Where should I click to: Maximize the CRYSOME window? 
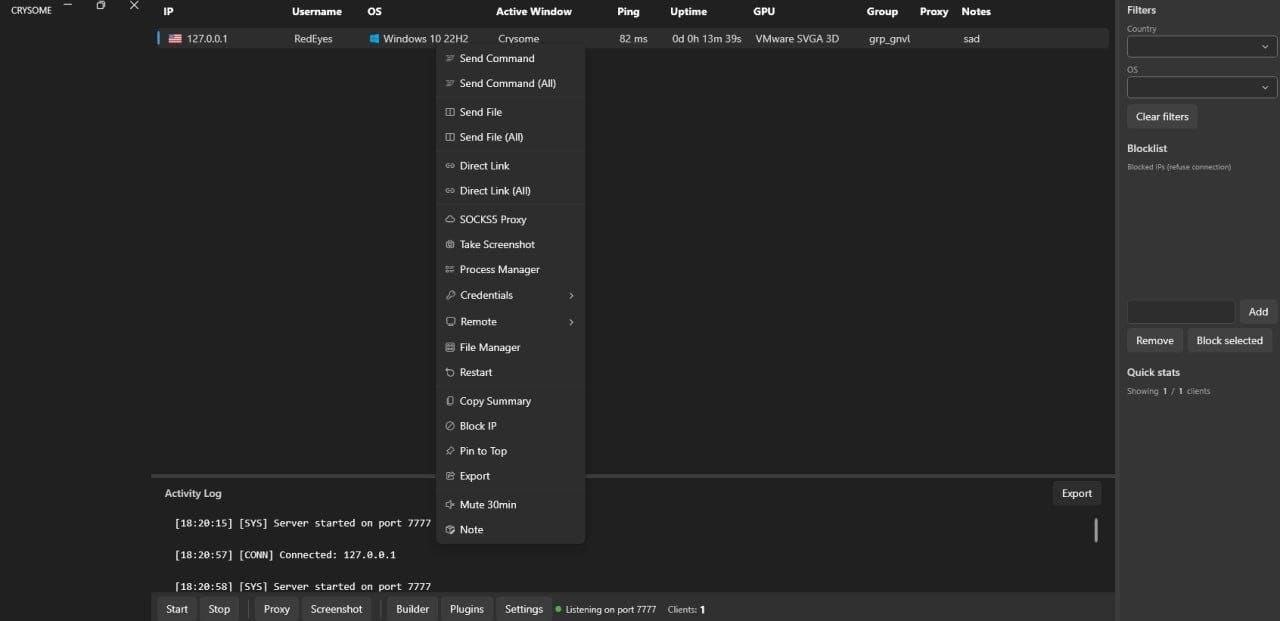click(x=101, y=6)
